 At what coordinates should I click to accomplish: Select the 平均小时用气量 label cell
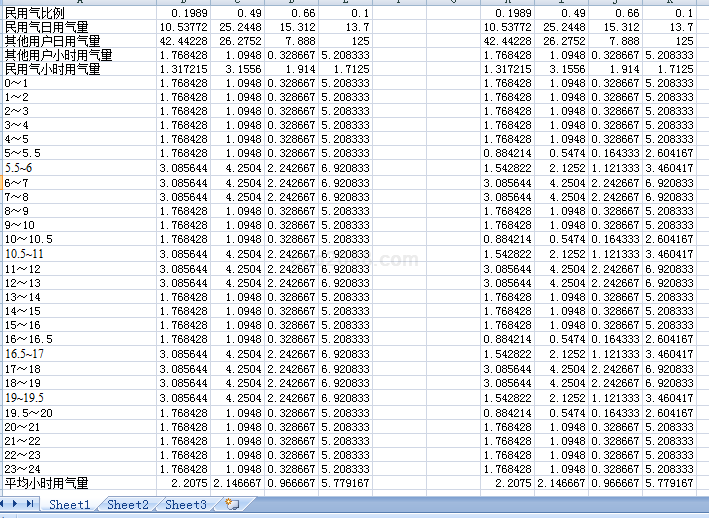pos(46,483)
